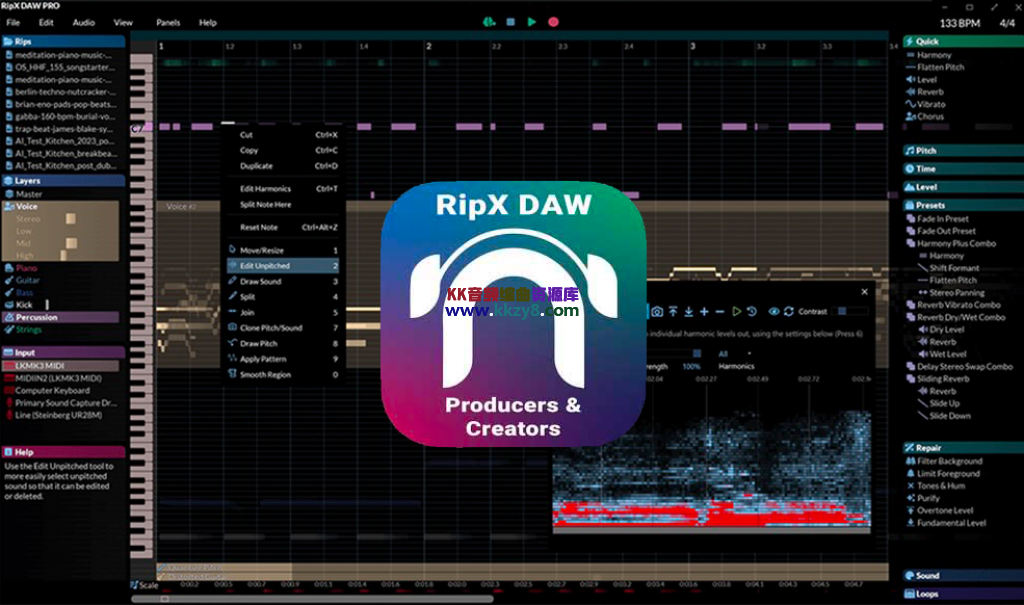Select the Move/Resize tool
The width and height of the screenshot is (1024, 605).
283,250
